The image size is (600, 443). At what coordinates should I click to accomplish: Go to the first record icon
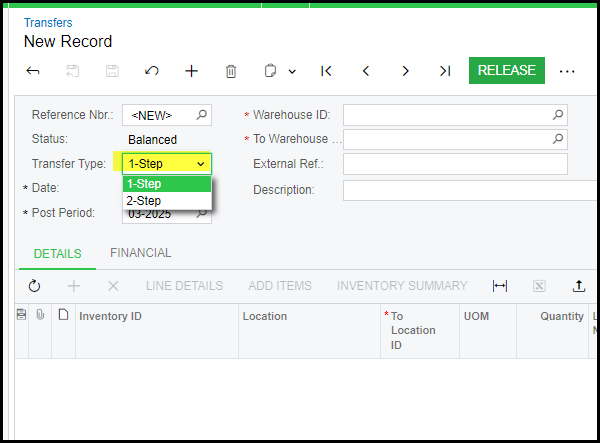click(x=326, y=71)
